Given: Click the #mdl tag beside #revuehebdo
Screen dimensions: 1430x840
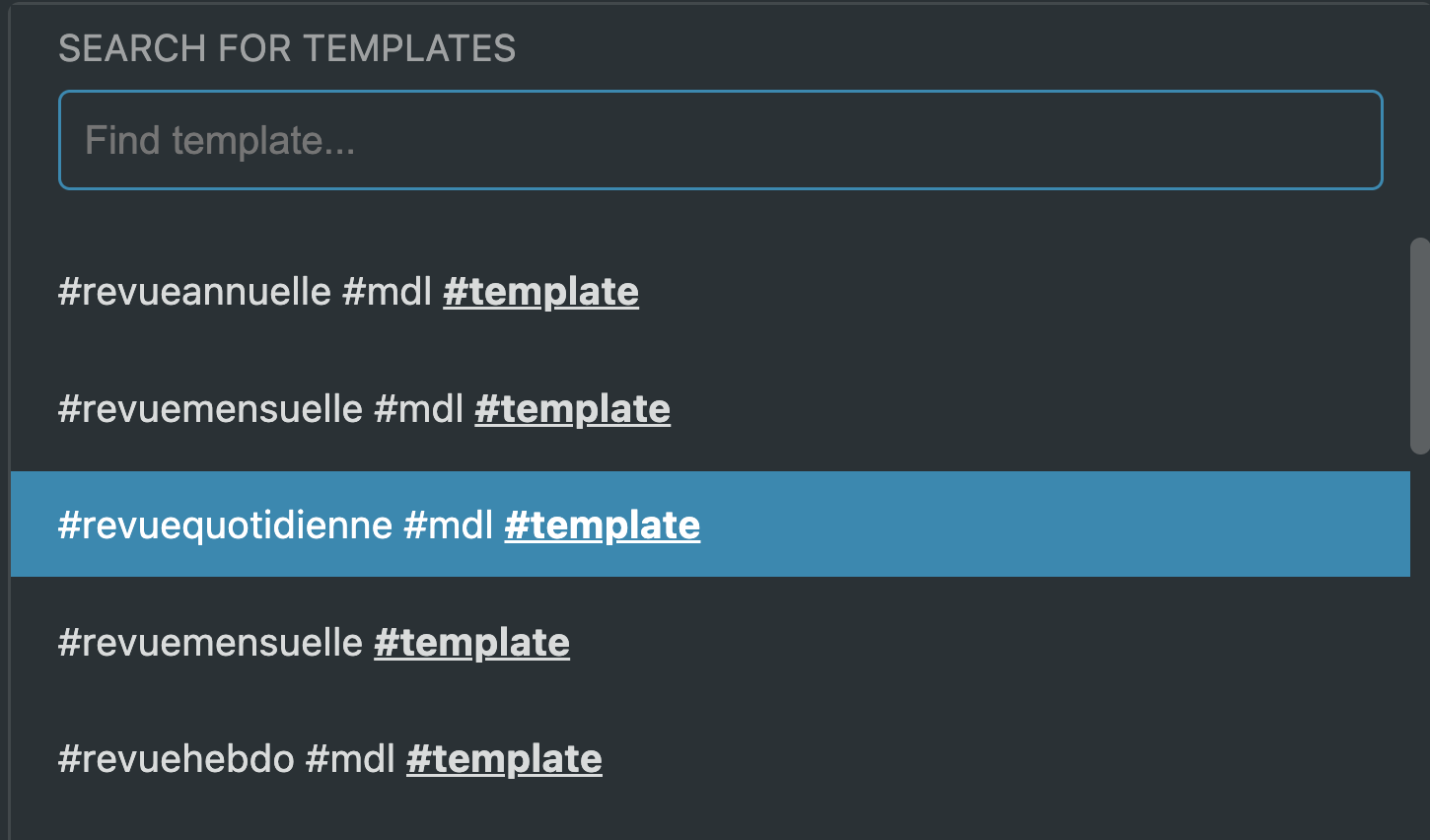Looking at the screenshot, I should pyautogui.click(x=351, y=759).
